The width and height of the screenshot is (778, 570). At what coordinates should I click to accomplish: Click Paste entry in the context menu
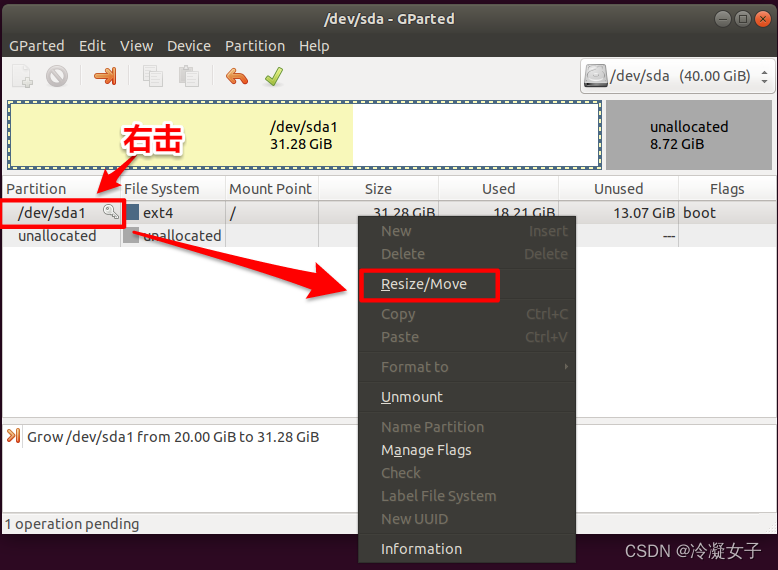(x=467, y=337)
